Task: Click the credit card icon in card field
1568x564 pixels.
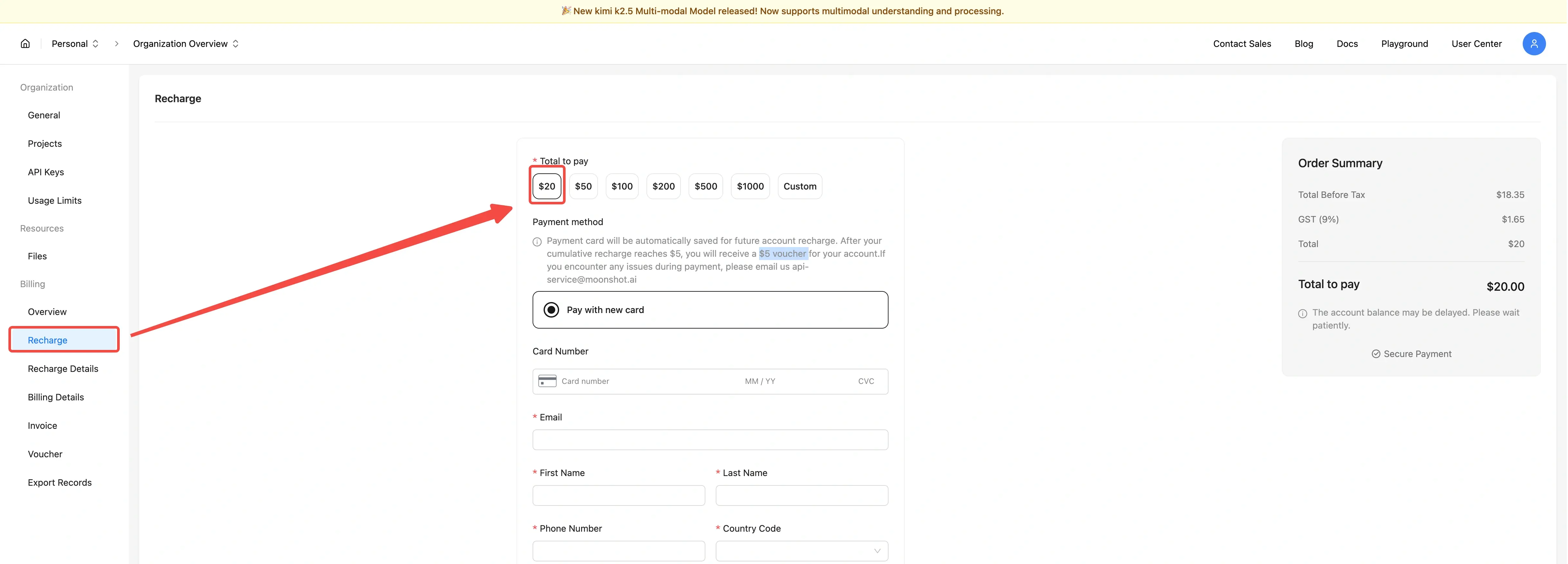Action: pyautogui.click(x=547, y=381)
